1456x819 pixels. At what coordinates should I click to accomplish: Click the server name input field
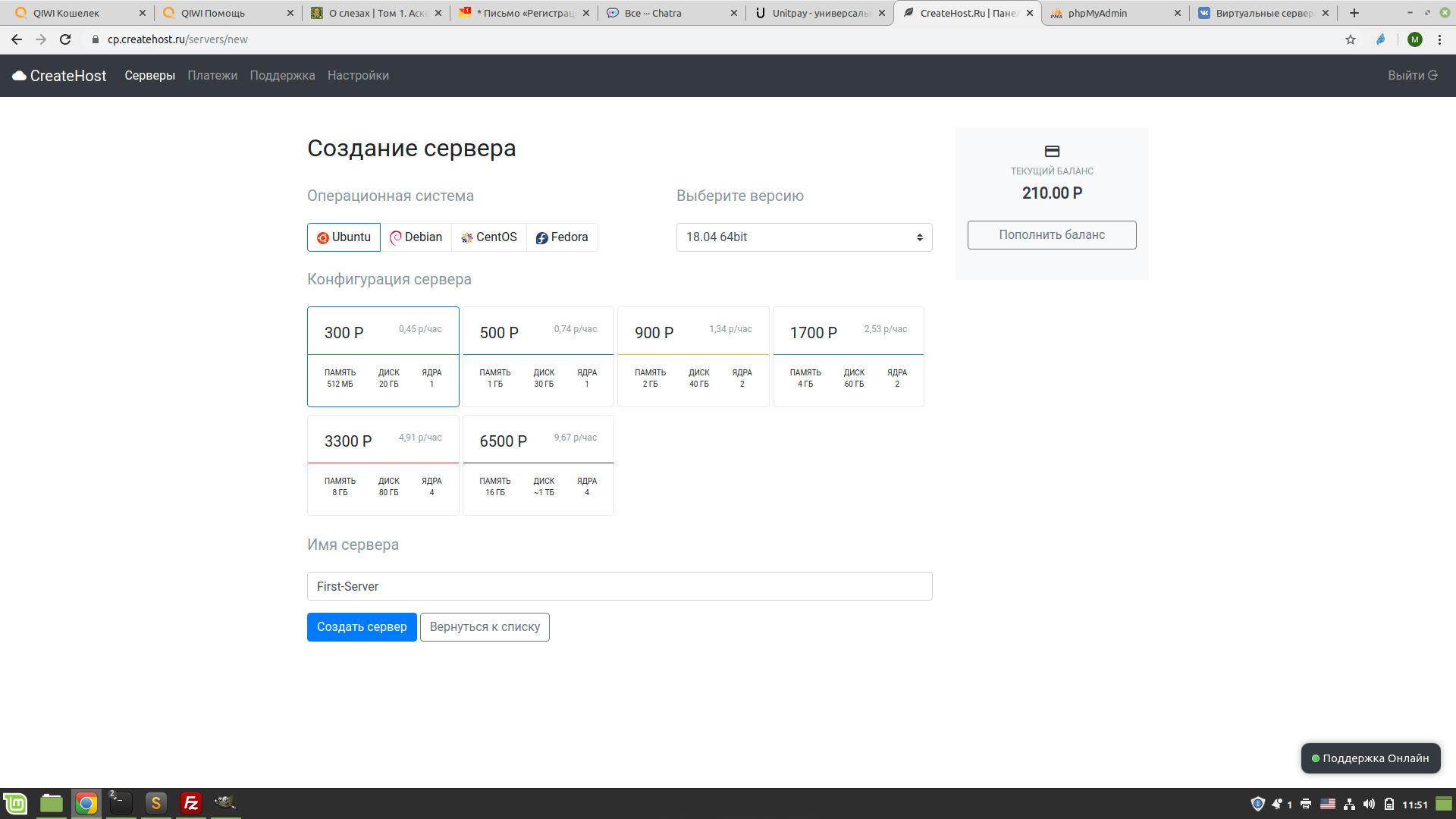click(x=619, y=586)
